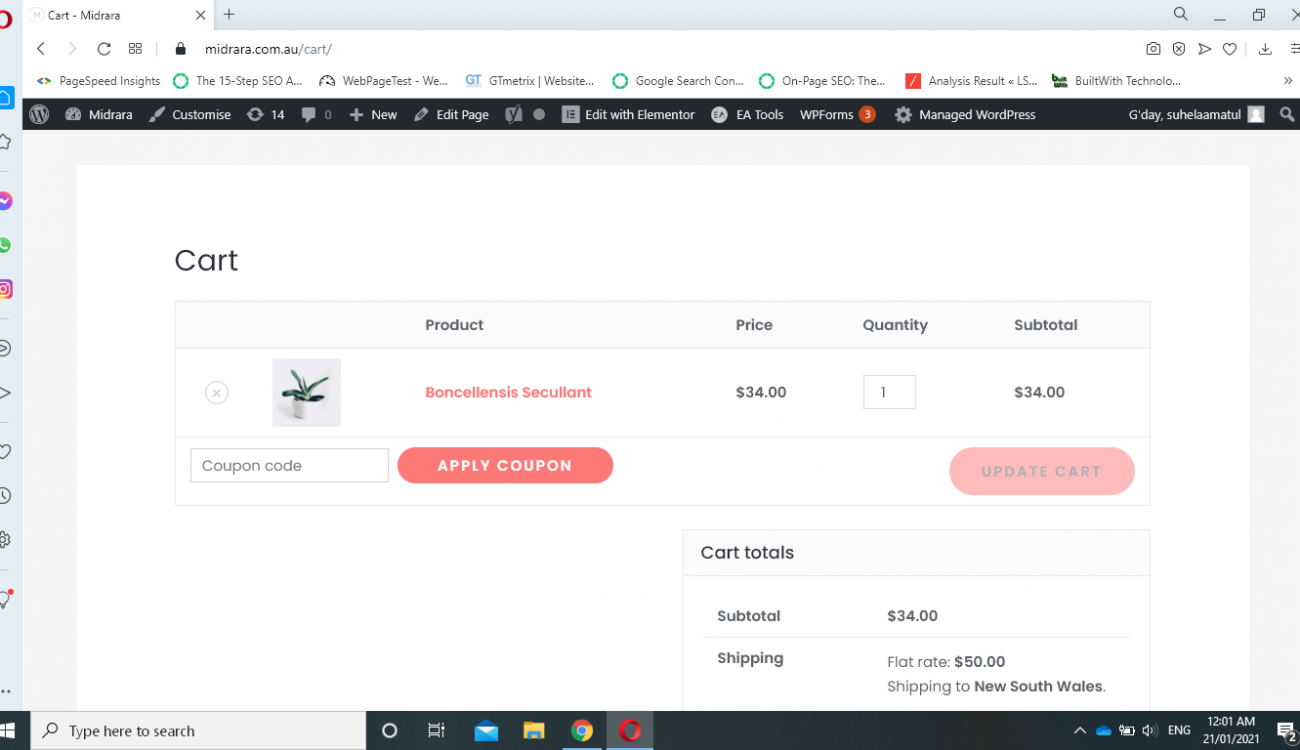This screenshot has height=750, width=1300.
Task: Show hidden system tray icons
Action: 1079,731
